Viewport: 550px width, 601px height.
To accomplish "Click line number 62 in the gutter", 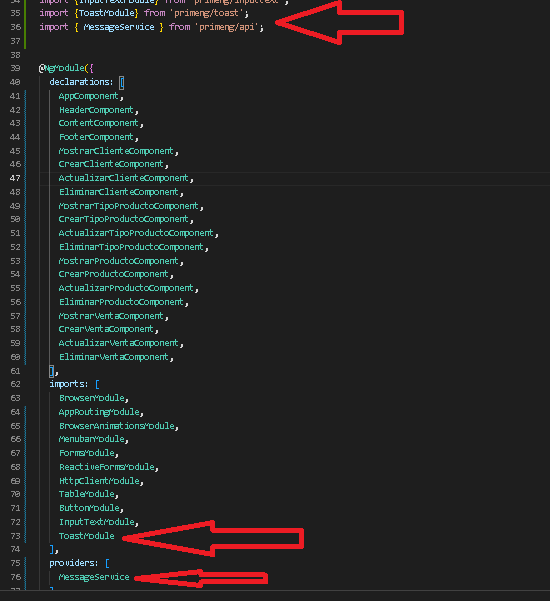I will 15,384.
